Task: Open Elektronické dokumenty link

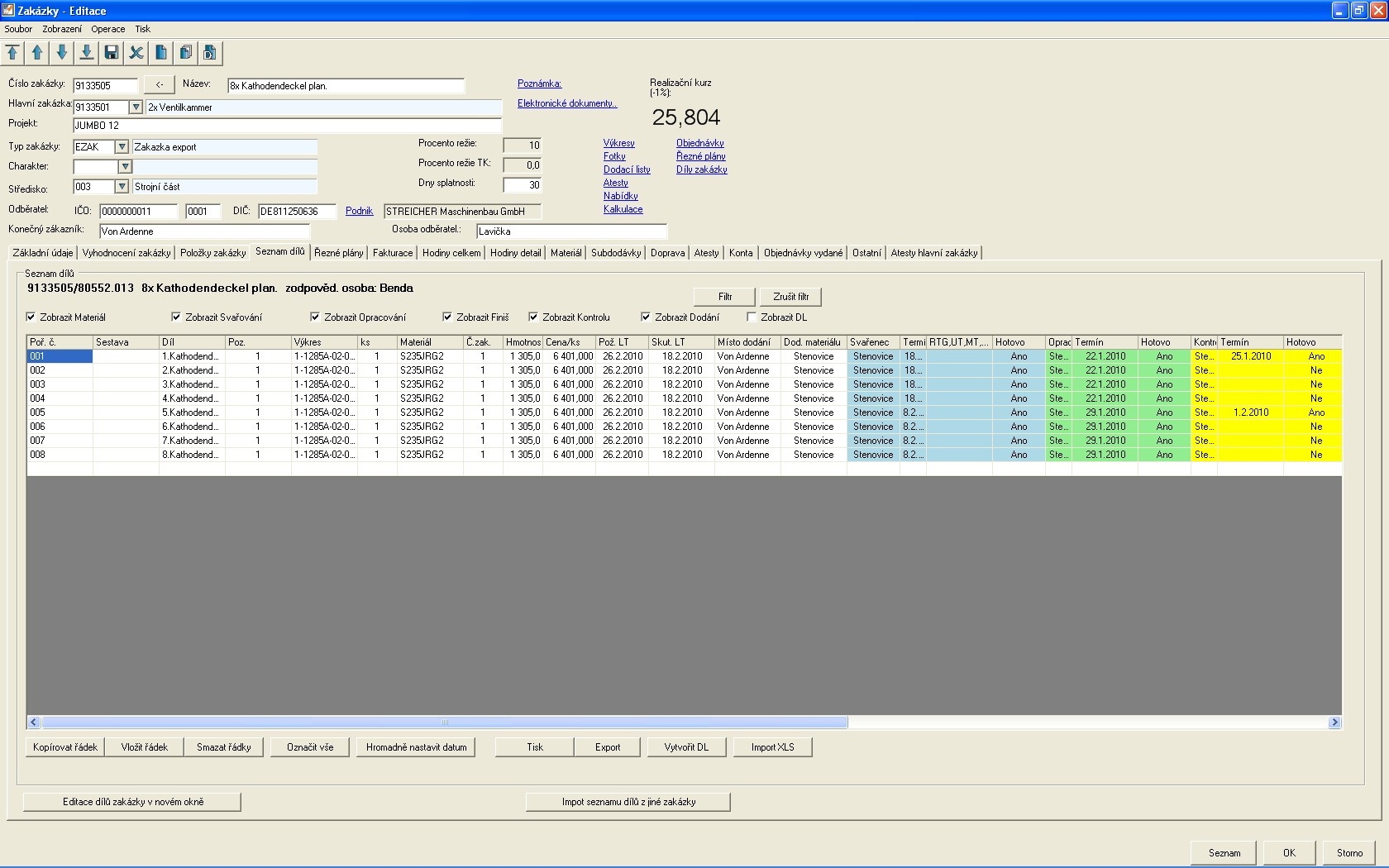Action: (x=567, y=103)
